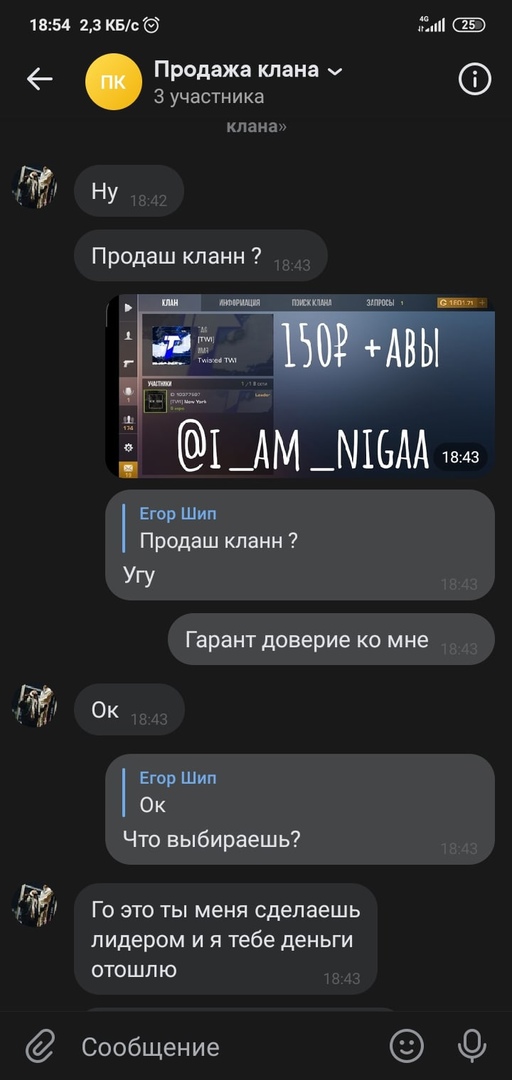Tap the alarm clock status bar icon

click(152, 25)
